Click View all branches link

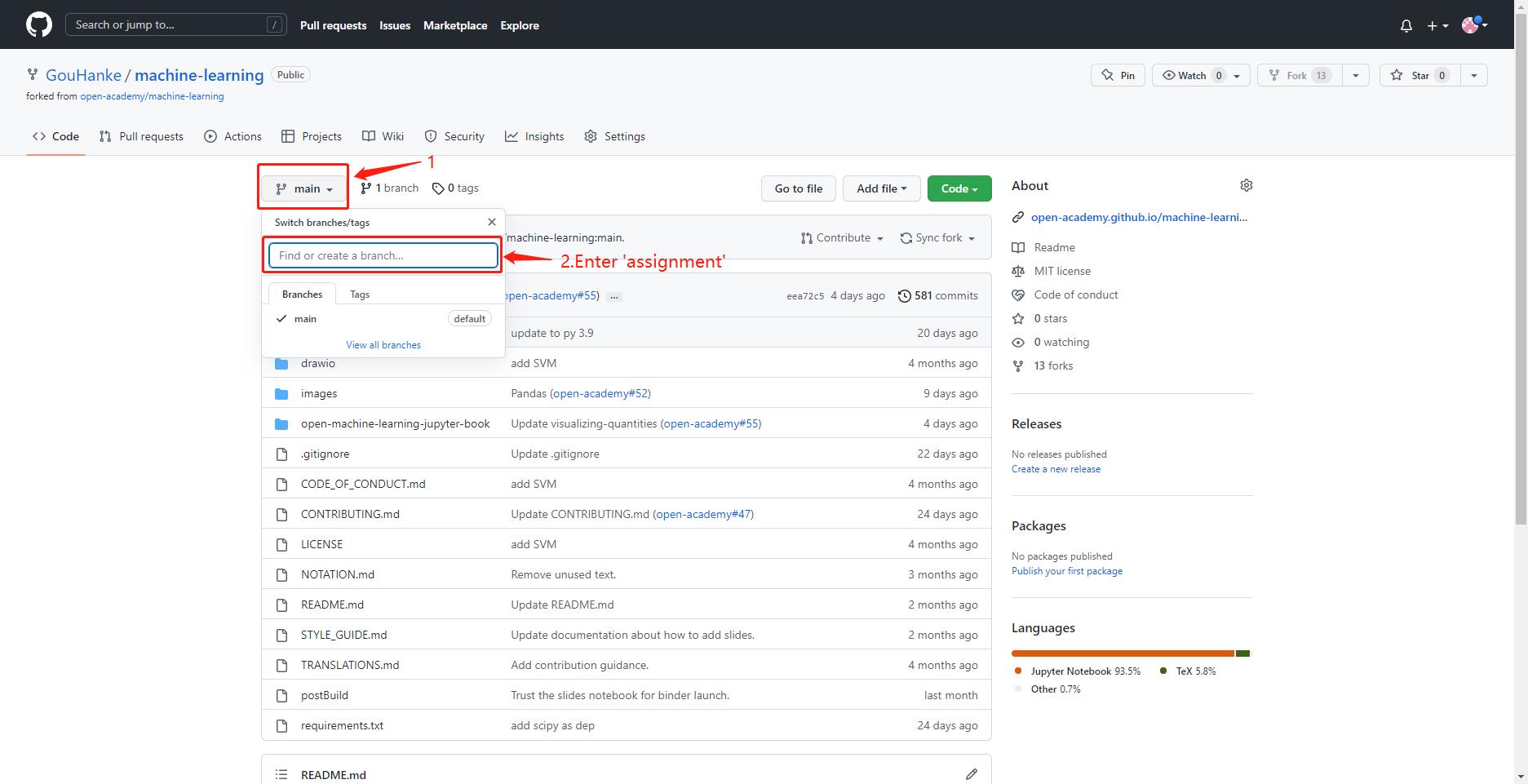(383, 345)
